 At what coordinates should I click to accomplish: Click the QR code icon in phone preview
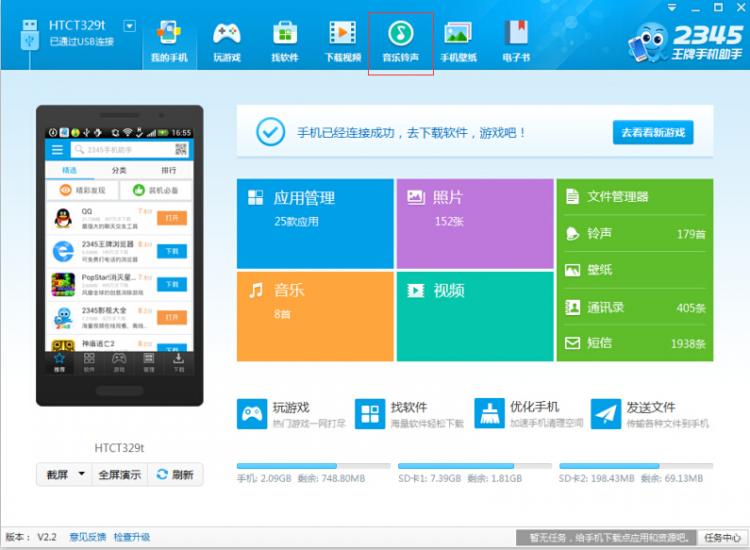point(181,150)
